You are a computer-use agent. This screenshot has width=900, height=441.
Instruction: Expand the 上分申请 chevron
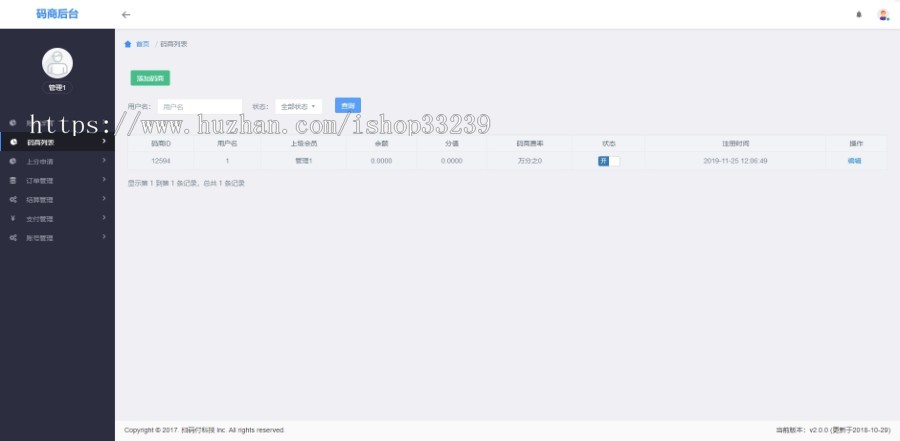click(104, 160)
